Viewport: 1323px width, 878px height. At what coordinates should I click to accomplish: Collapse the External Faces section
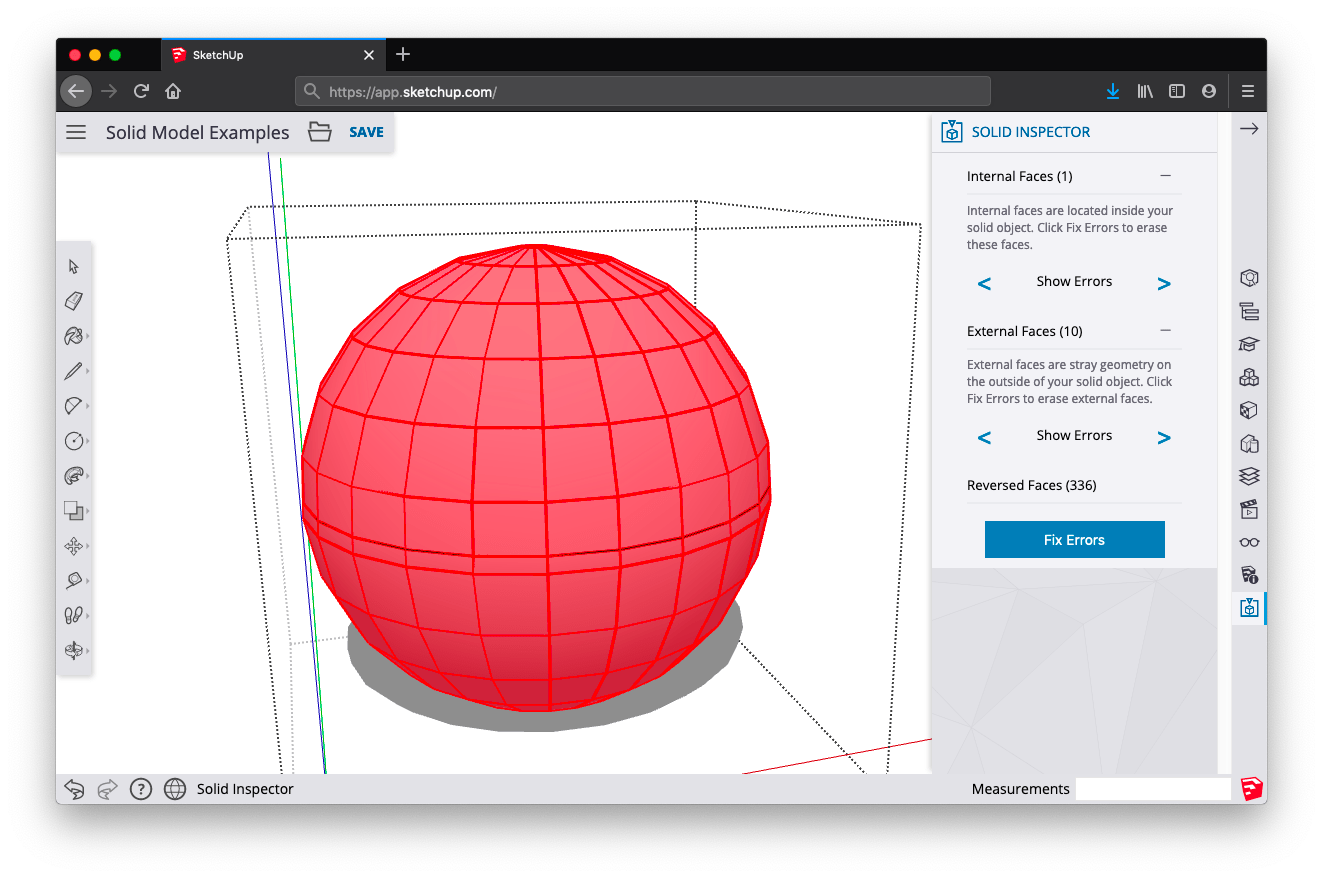tap(1166, 330)
